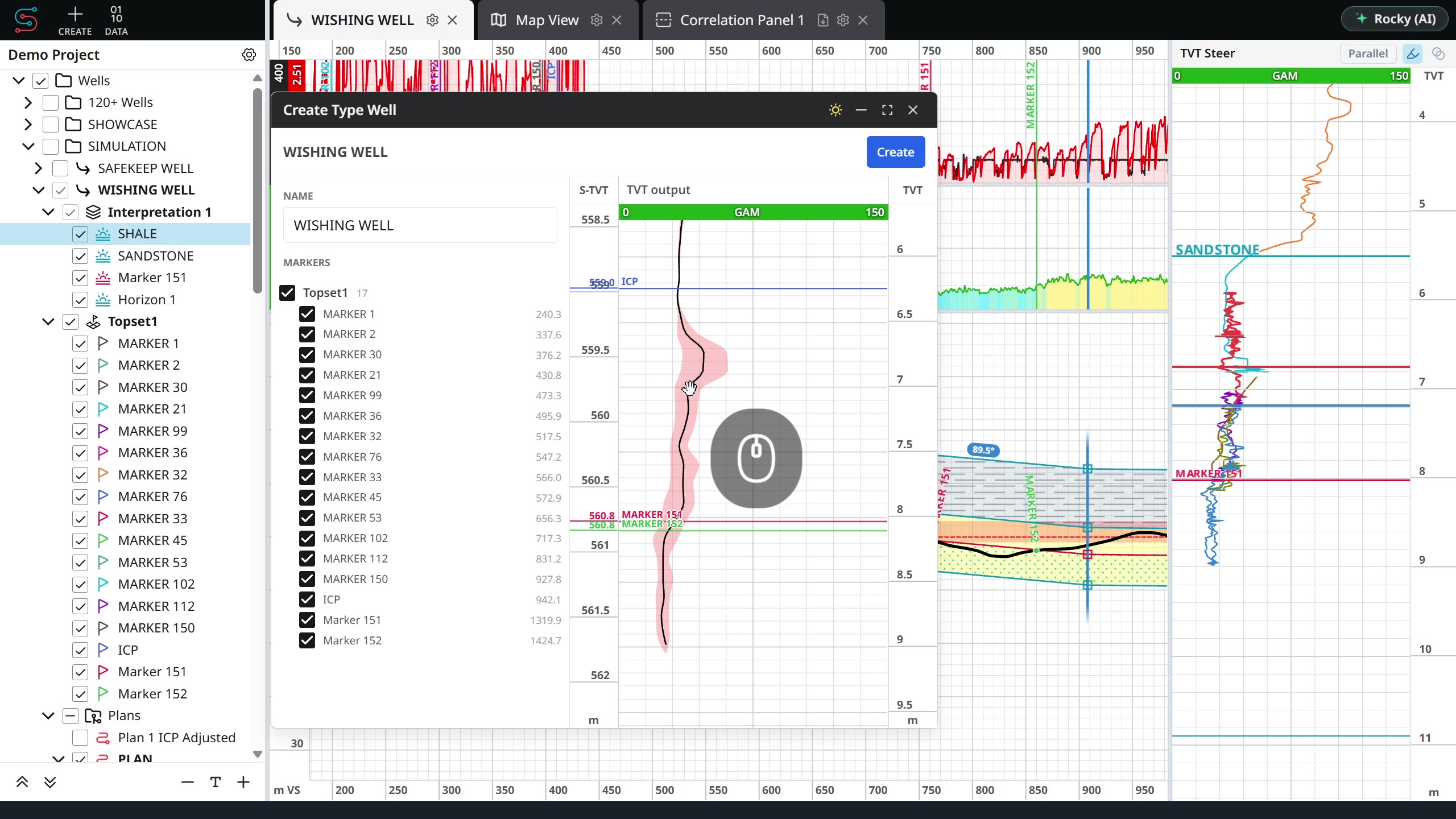Open Map View tab settings gear
The image size is (1456, 819).
click(x=597, y=20)
